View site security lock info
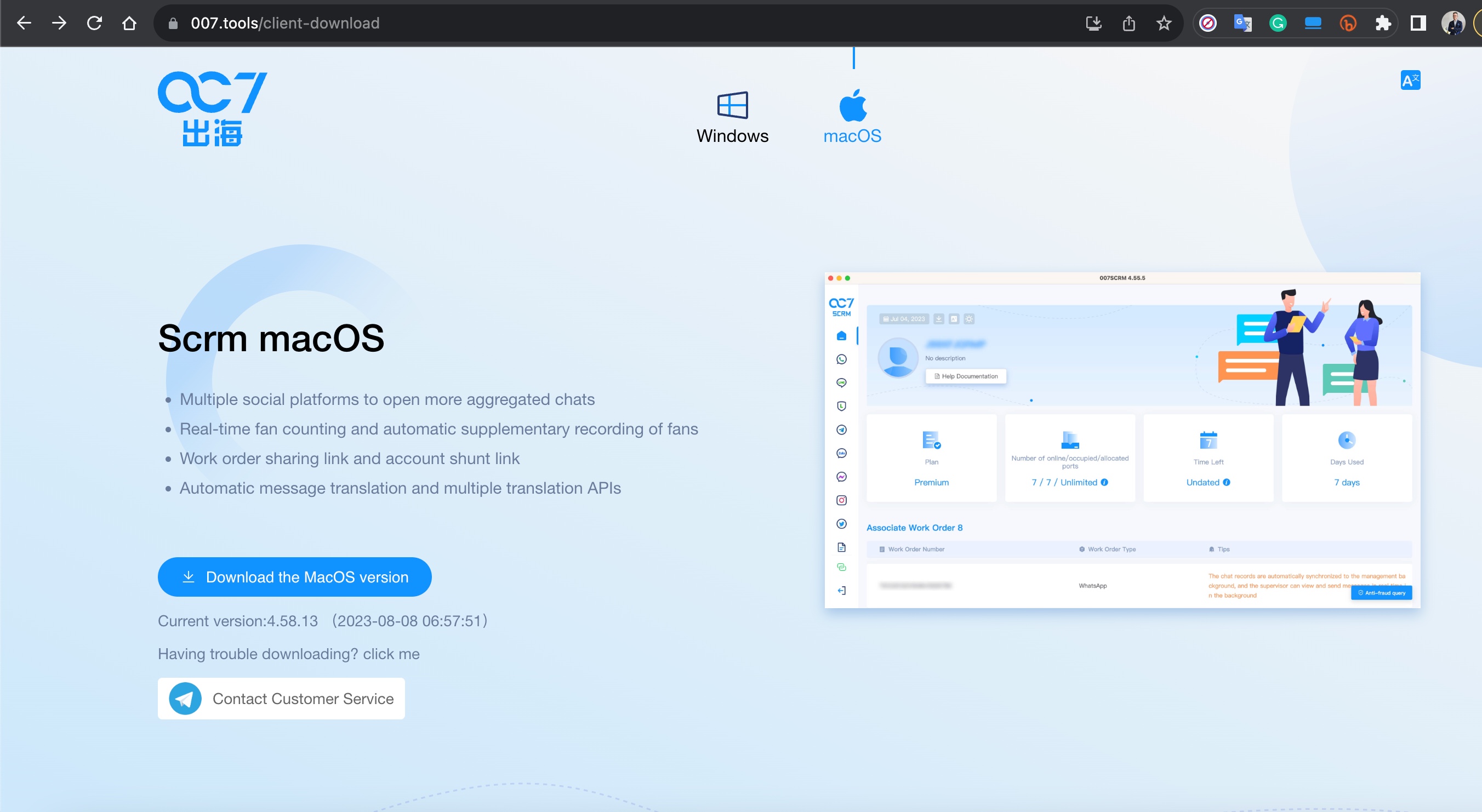1482x812 pixels. pos(173,23)
